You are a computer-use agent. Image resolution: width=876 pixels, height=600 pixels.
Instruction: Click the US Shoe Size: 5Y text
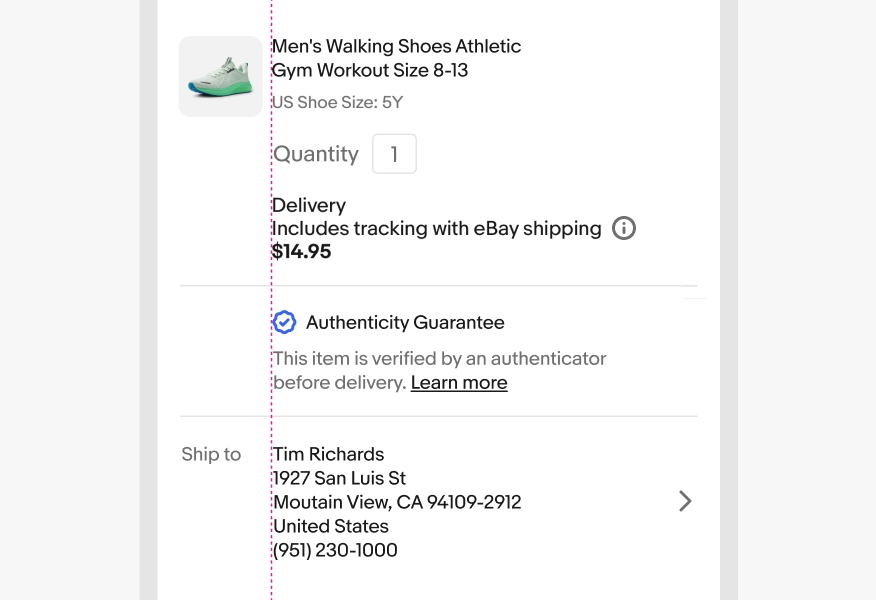pyautogui.click(x=337, y=102)
